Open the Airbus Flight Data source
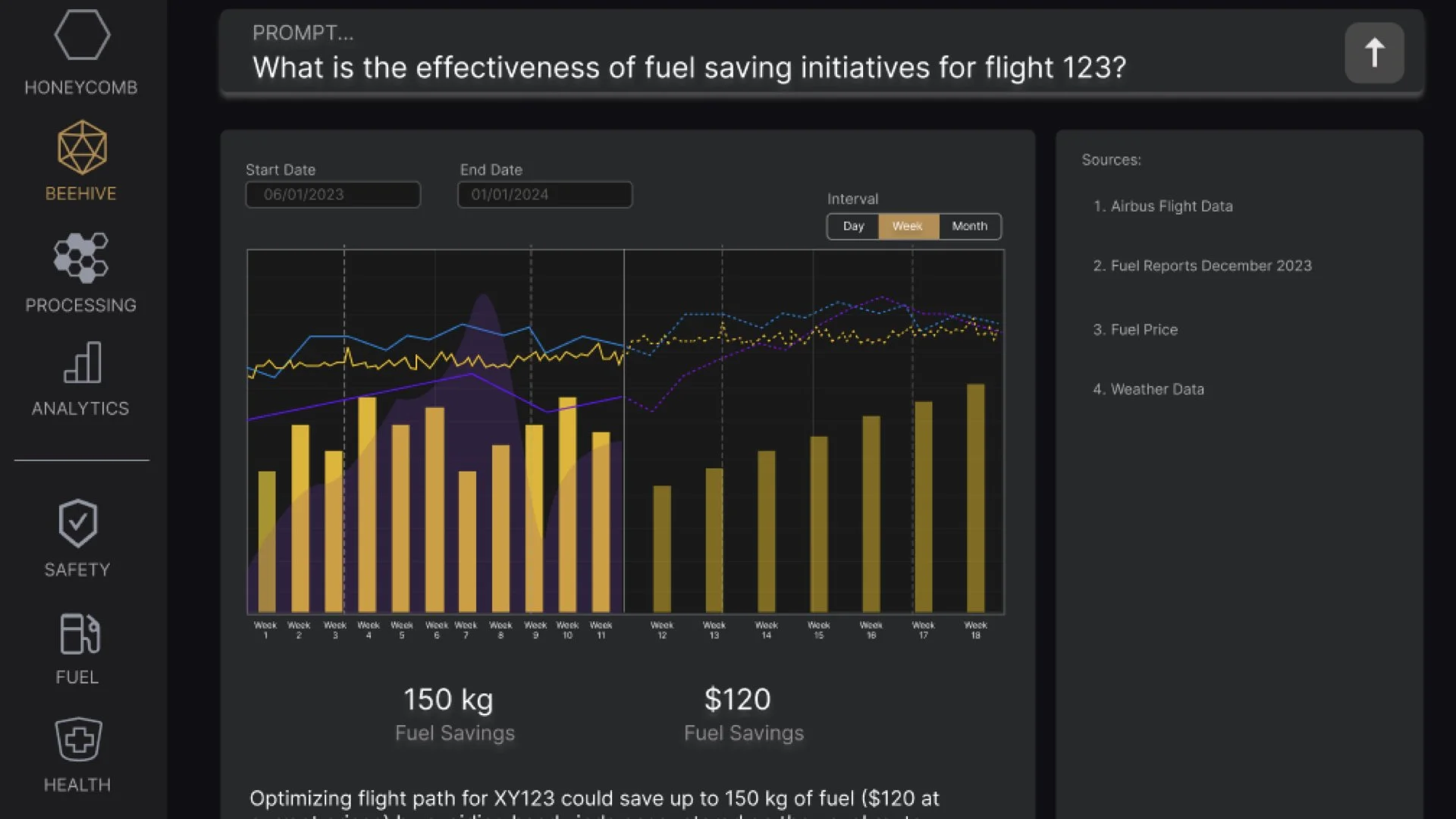Viewport: 1456px width, 819px height. (x=1163, y=206)
